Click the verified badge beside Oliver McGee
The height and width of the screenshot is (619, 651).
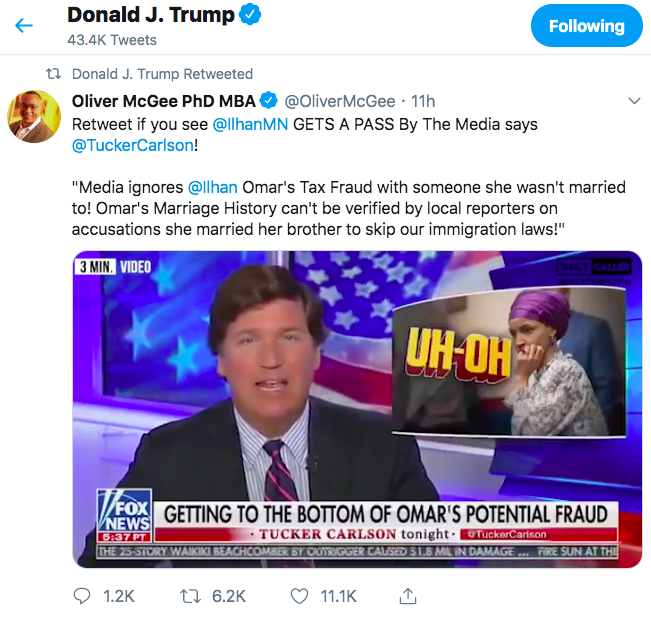[269, 101]
